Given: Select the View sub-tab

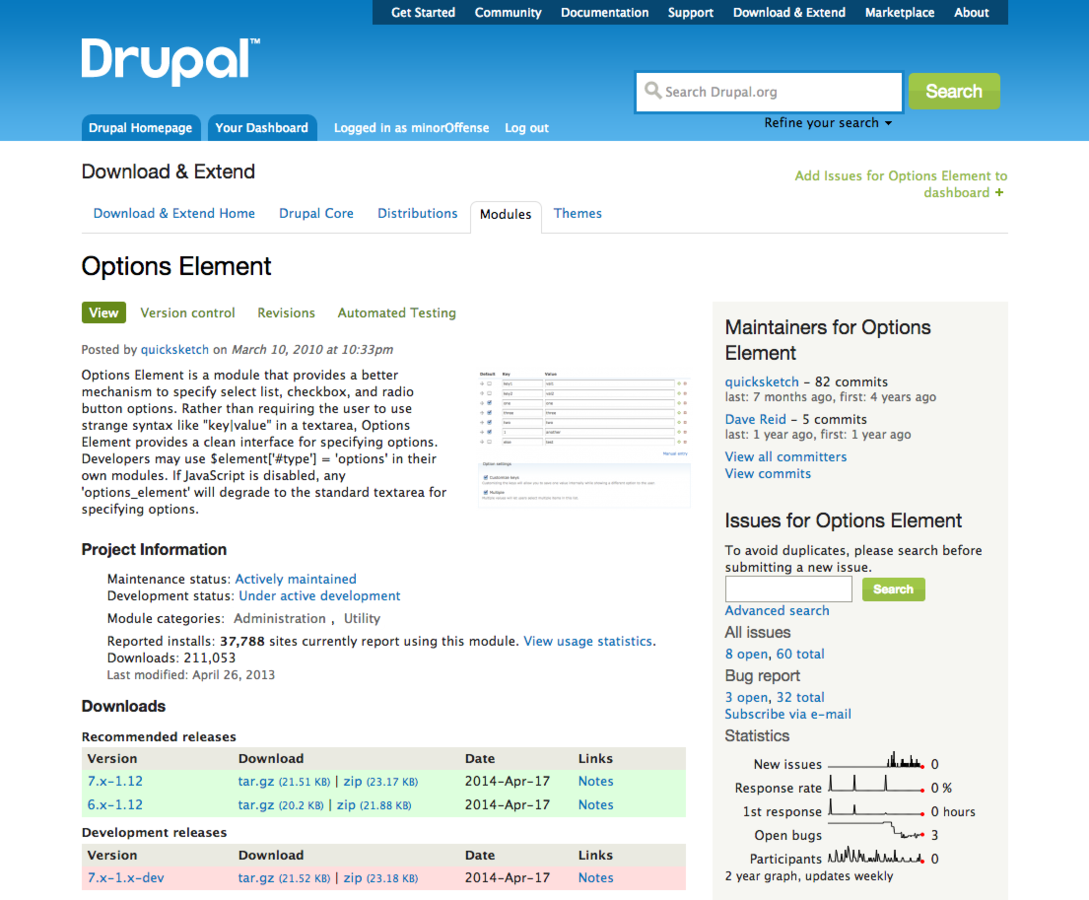Looking at the screenshot, I should [103, 312].
